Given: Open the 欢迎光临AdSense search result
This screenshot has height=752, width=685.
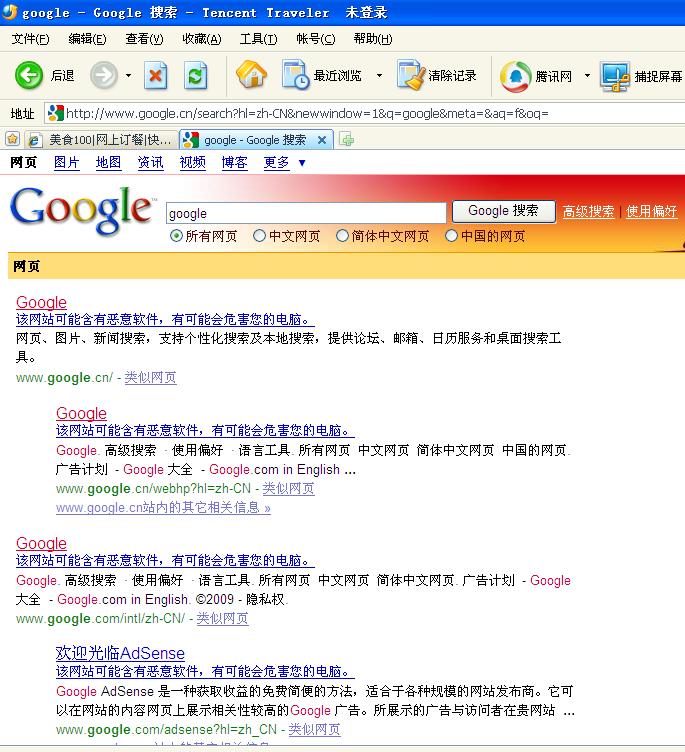Looking at the screenshot, I should click(x=120, y=654).
